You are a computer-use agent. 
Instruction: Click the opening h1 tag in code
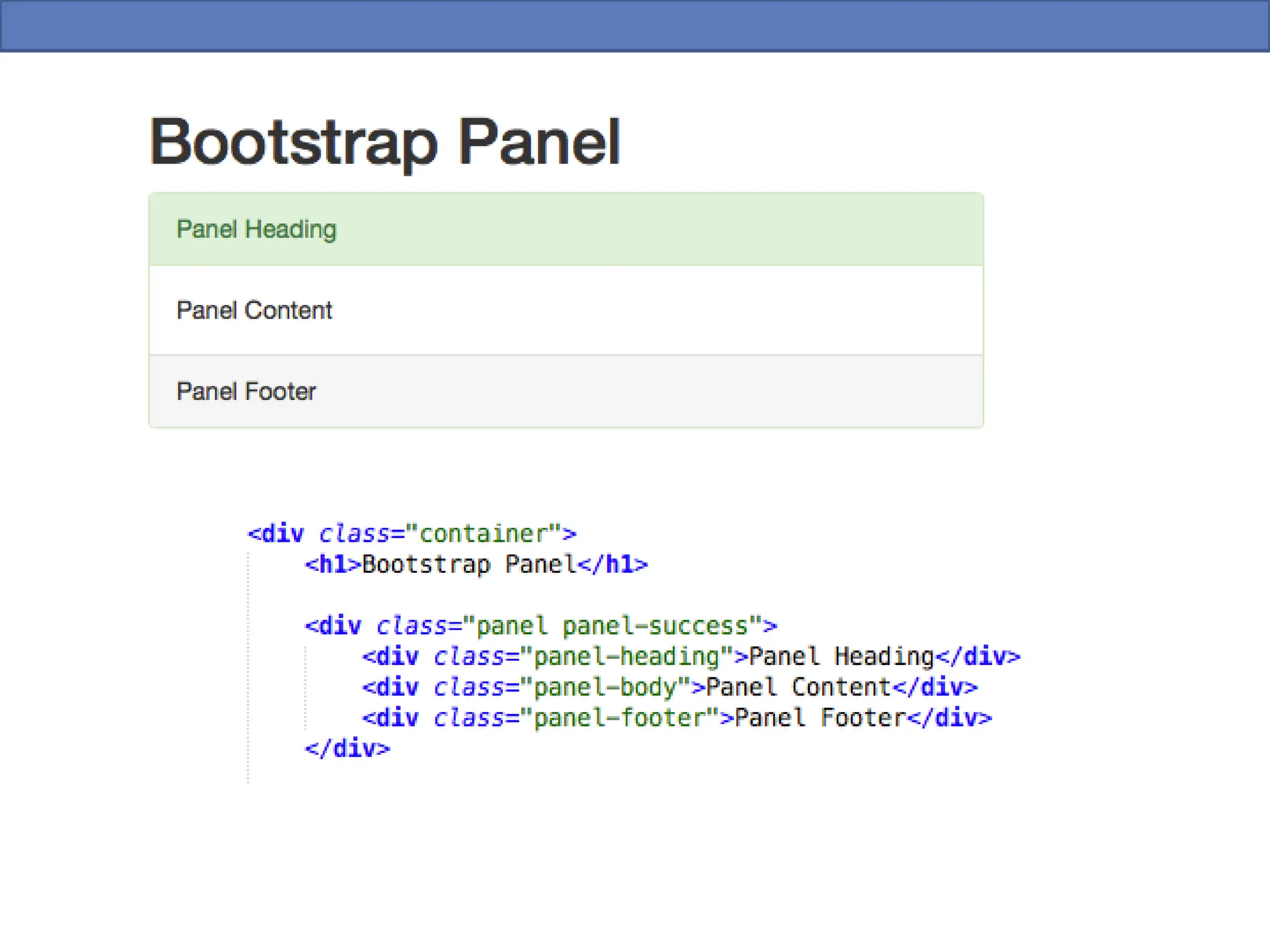(333, 565)
